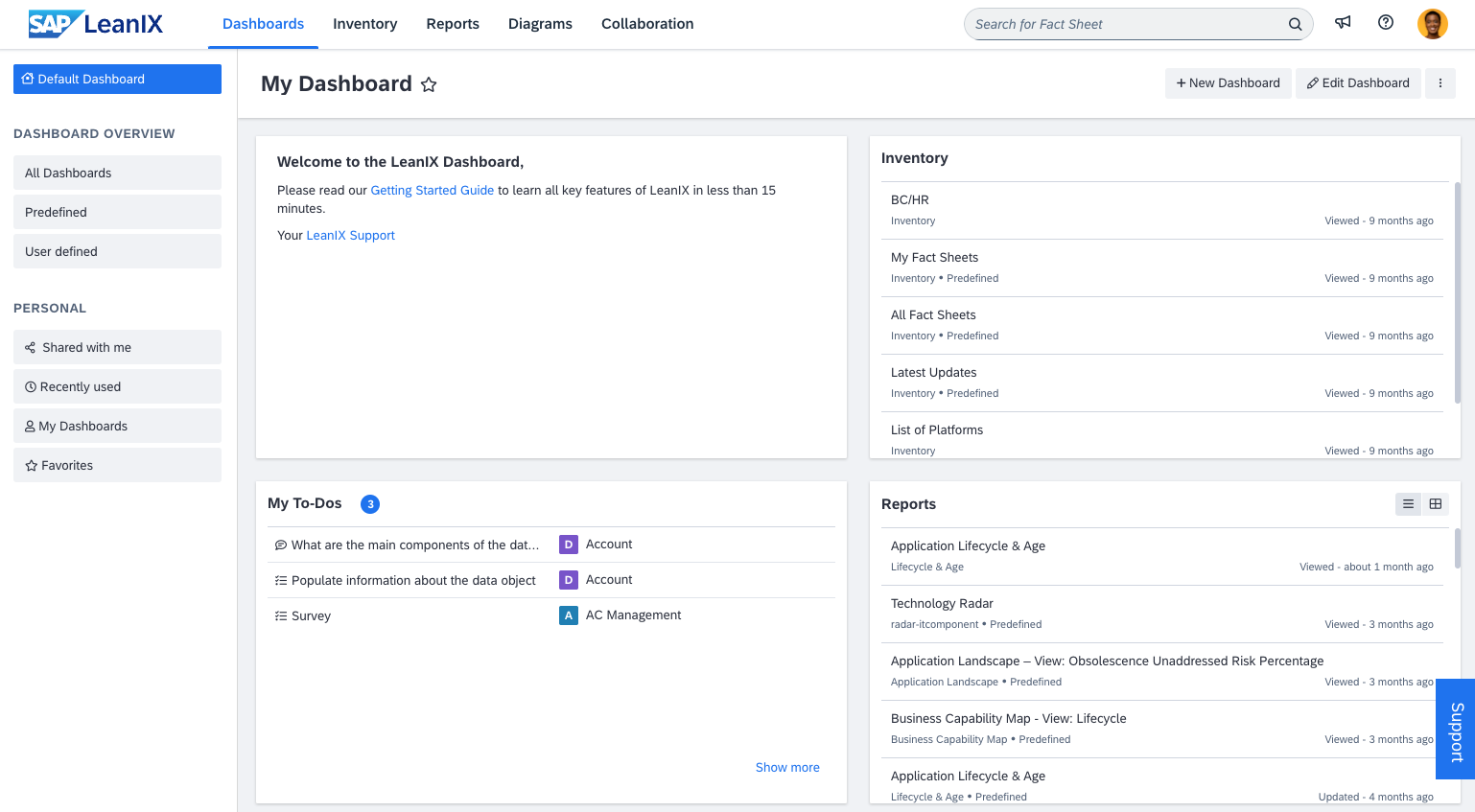1475x812 pixels.
Task: Switch Reports to grid view
Action: (1436, 504)
